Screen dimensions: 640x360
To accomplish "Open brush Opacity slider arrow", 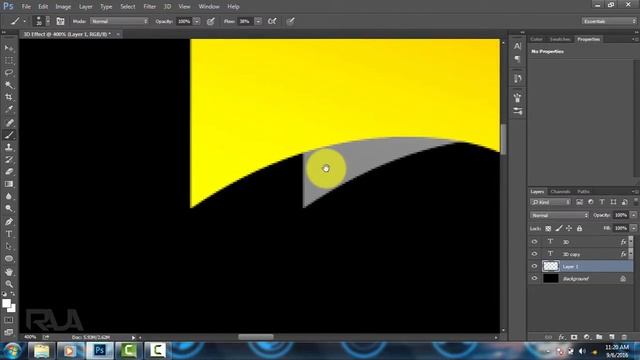I will [x=197, y=21].
